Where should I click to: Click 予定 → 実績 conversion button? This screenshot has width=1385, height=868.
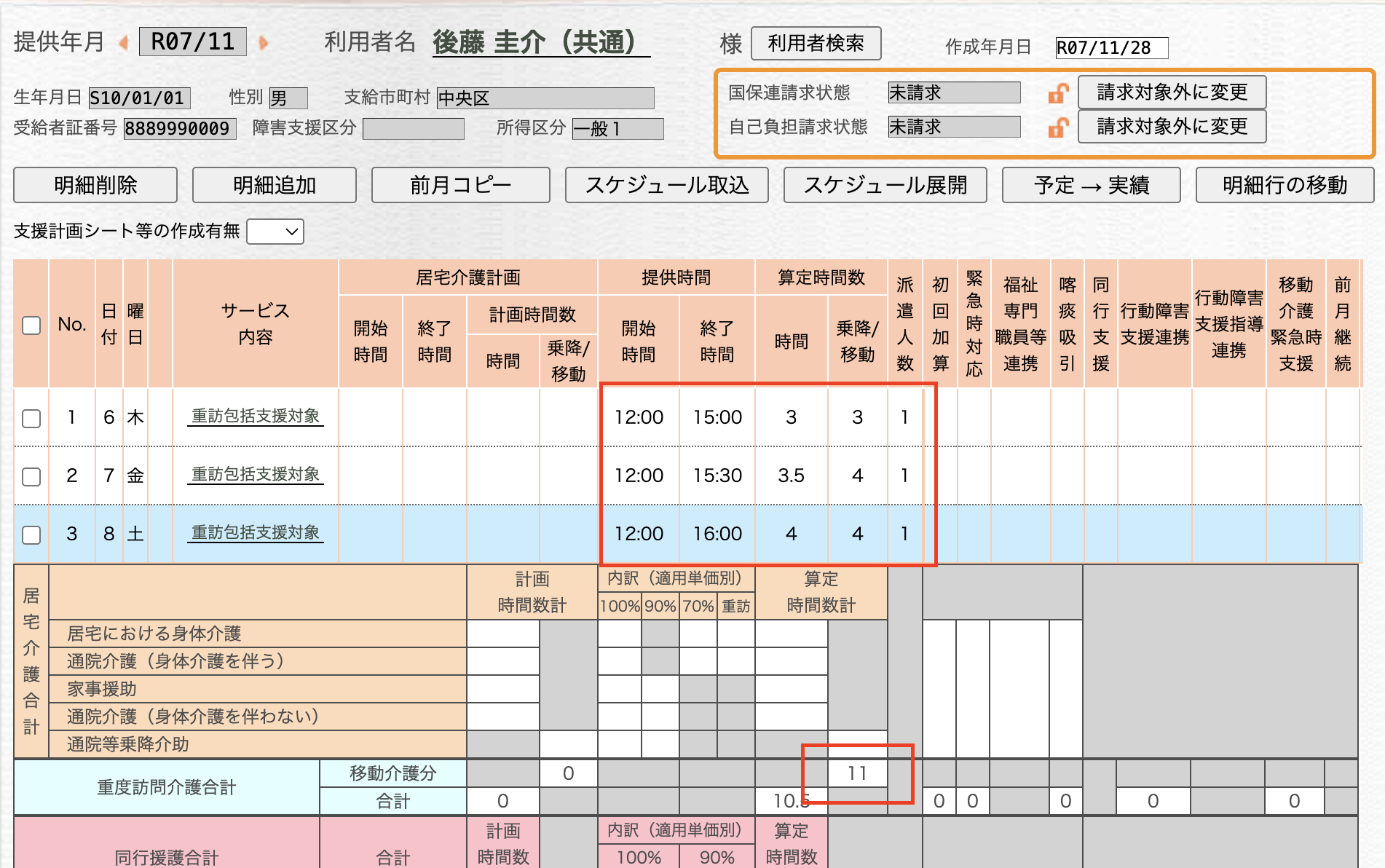(1092, 185)
